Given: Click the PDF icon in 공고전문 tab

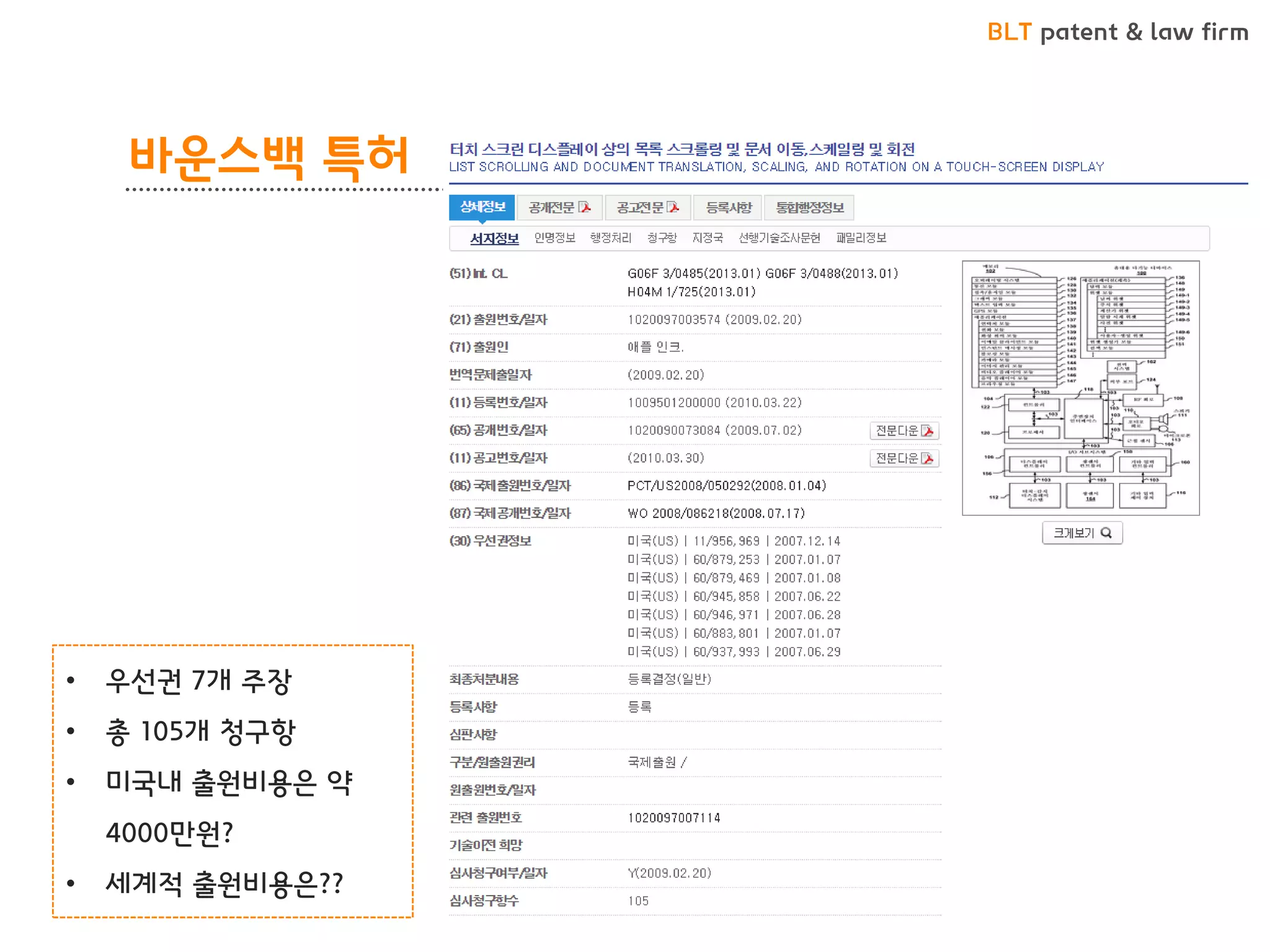Looking at the screenshot, I should 673,207.
